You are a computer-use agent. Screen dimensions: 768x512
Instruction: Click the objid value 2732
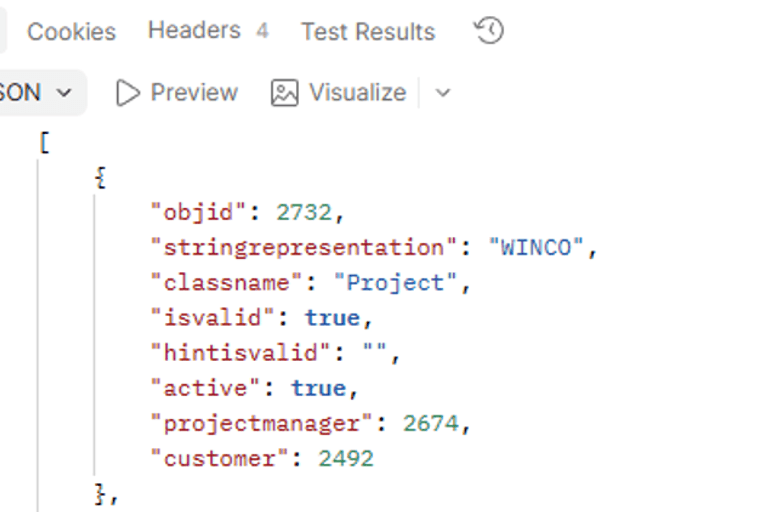(x=304, y=212)
